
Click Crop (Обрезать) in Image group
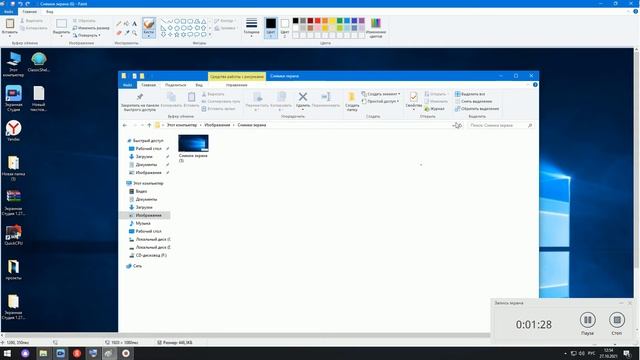point(84,20)
